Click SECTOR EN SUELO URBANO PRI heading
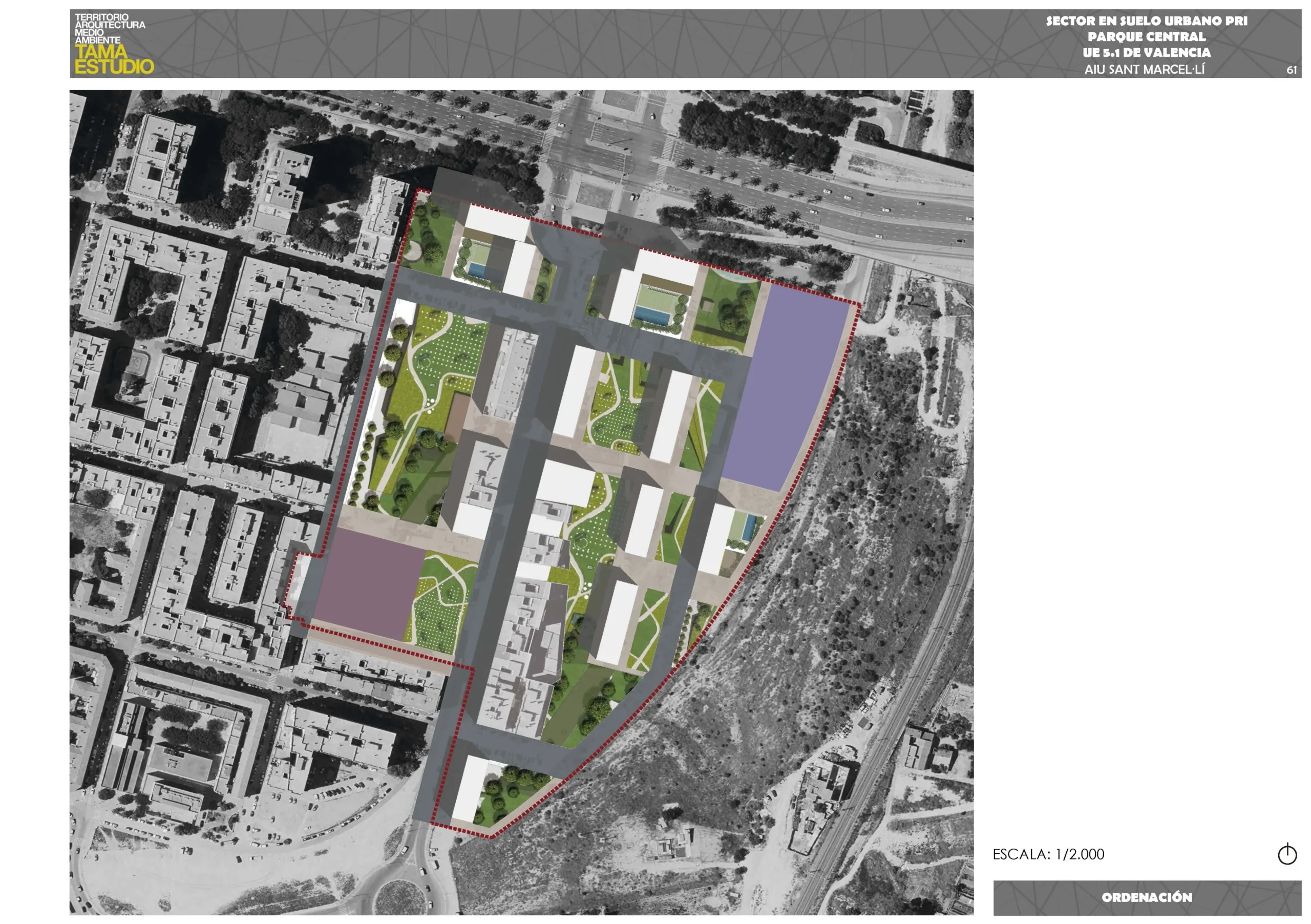The image size is (1311, 924). click(1146, 20)
